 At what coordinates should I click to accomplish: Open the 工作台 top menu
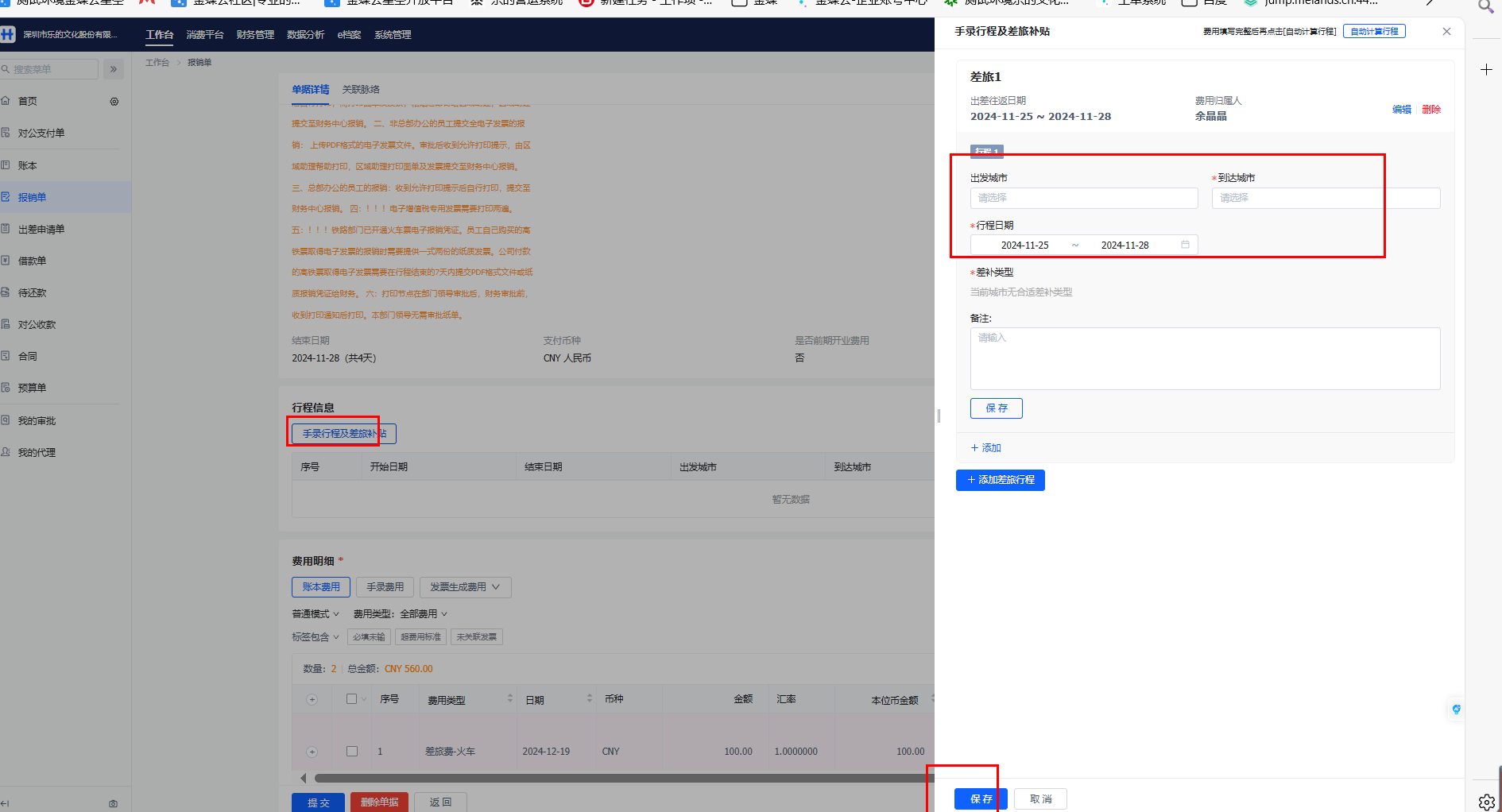point(160,35)
